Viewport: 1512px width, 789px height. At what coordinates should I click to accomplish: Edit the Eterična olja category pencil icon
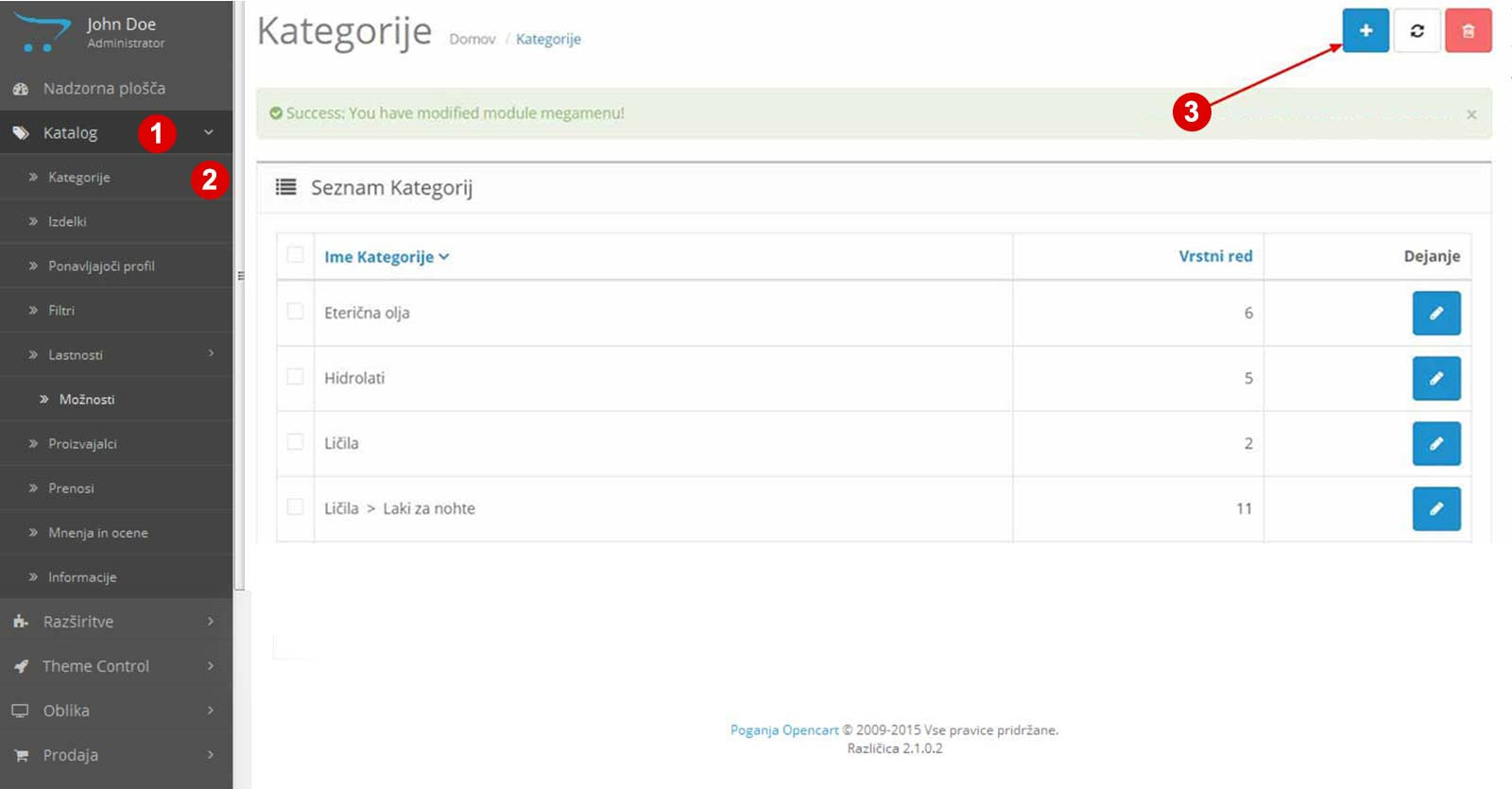(1435, 313)
